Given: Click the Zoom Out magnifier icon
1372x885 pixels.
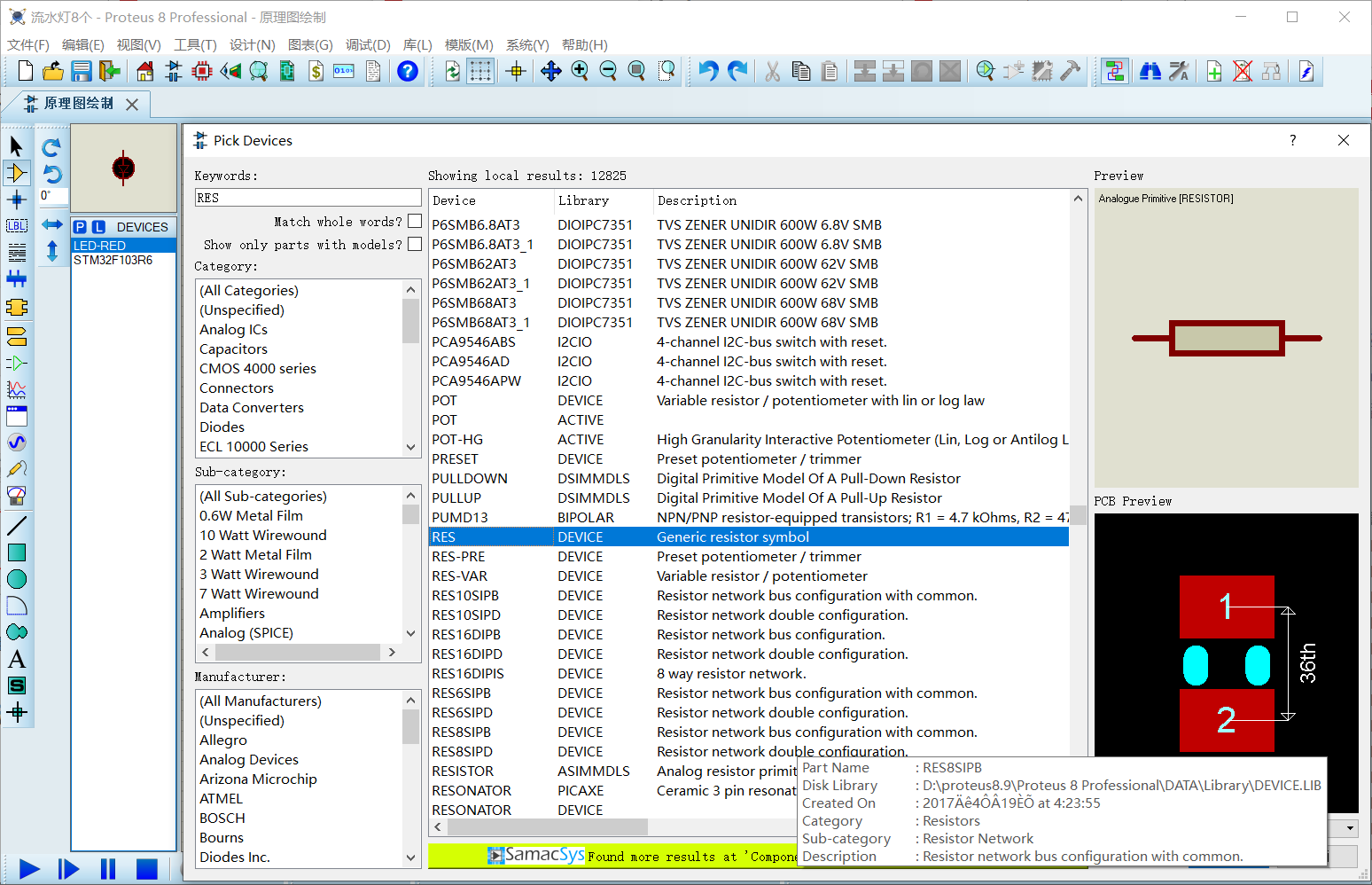Looking at the screenshot, I should click(608, 71).
